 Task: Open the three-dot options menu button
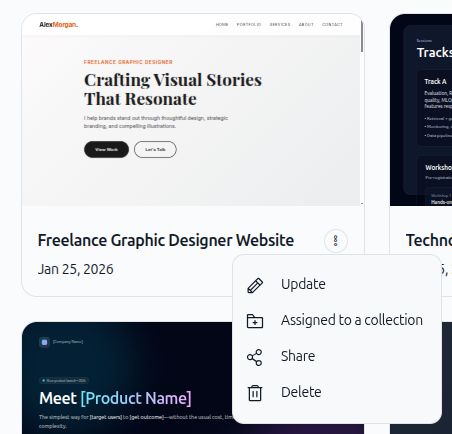click(336, 241)
